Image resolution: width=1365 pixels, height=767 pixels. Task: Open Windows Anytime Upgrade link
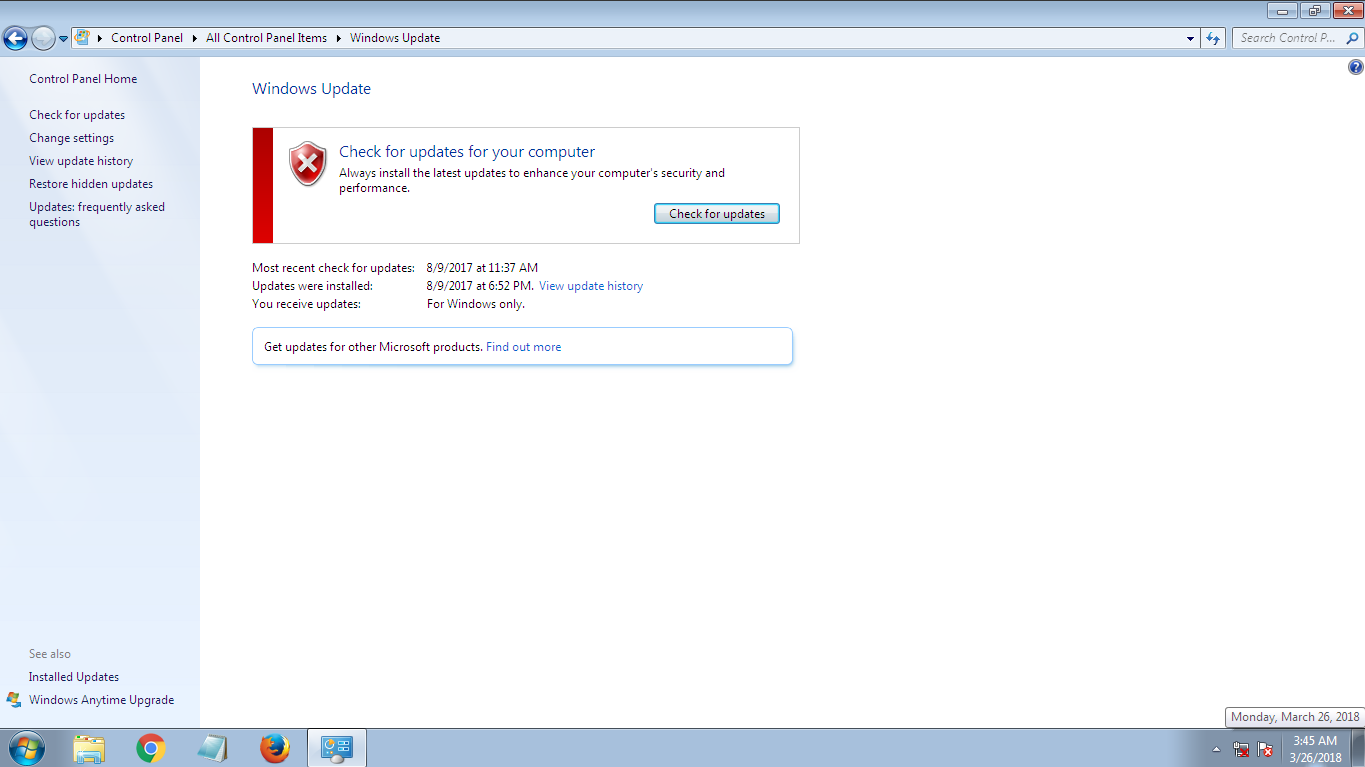pos(101,700)
